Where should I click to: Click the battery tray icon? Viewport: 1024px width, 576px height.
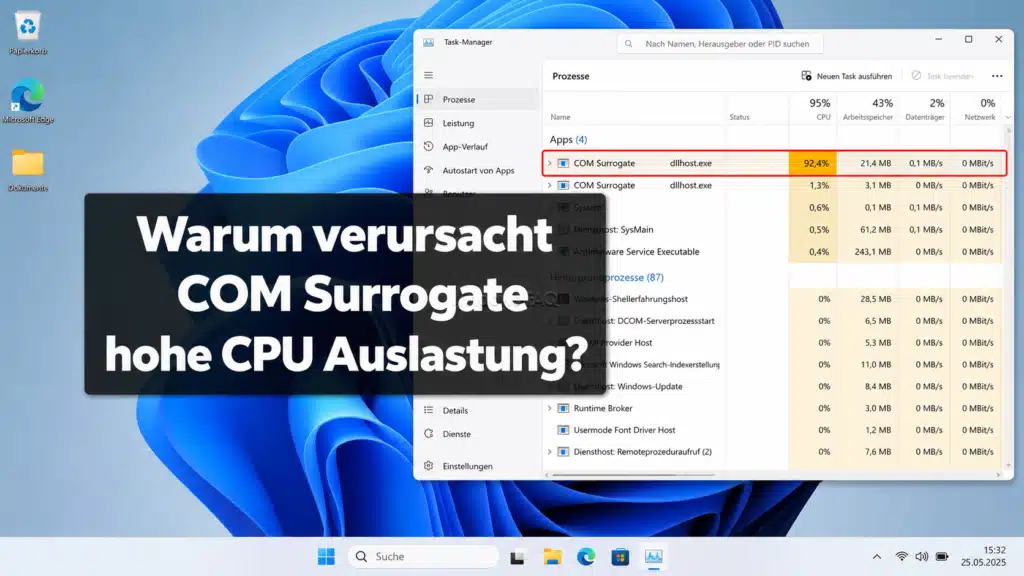pos(942,556)
